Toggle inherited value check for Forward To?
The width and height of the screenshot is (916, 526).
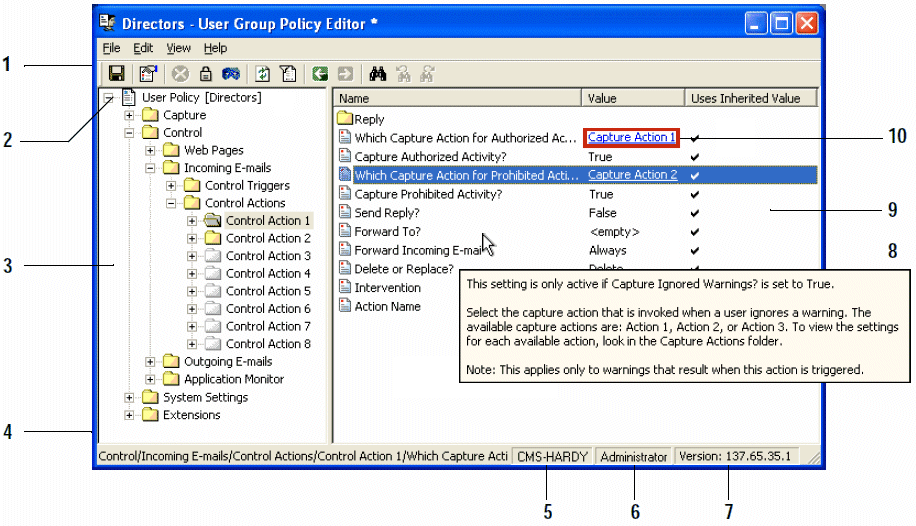695,232
